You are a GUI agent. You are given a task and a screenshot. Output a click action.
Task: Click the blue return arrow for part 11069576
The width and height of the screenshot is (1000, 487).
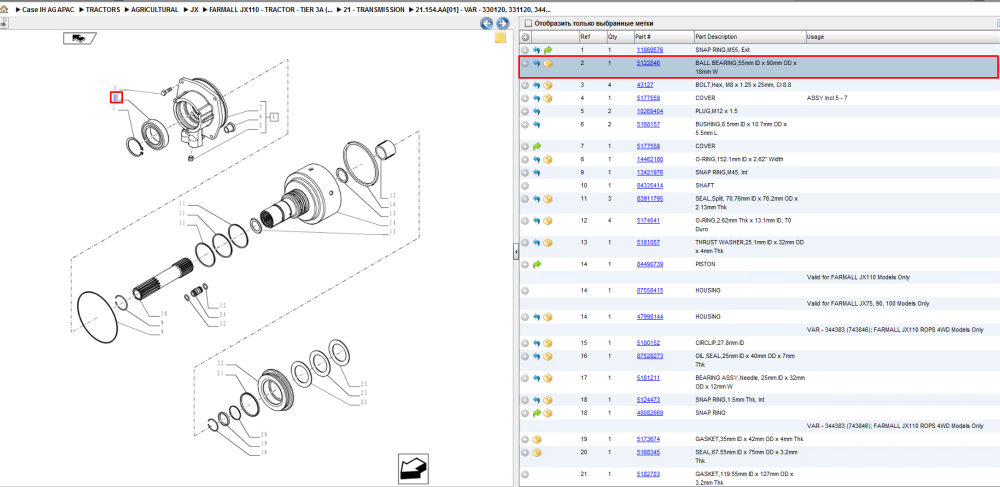(x=537, y=50)
